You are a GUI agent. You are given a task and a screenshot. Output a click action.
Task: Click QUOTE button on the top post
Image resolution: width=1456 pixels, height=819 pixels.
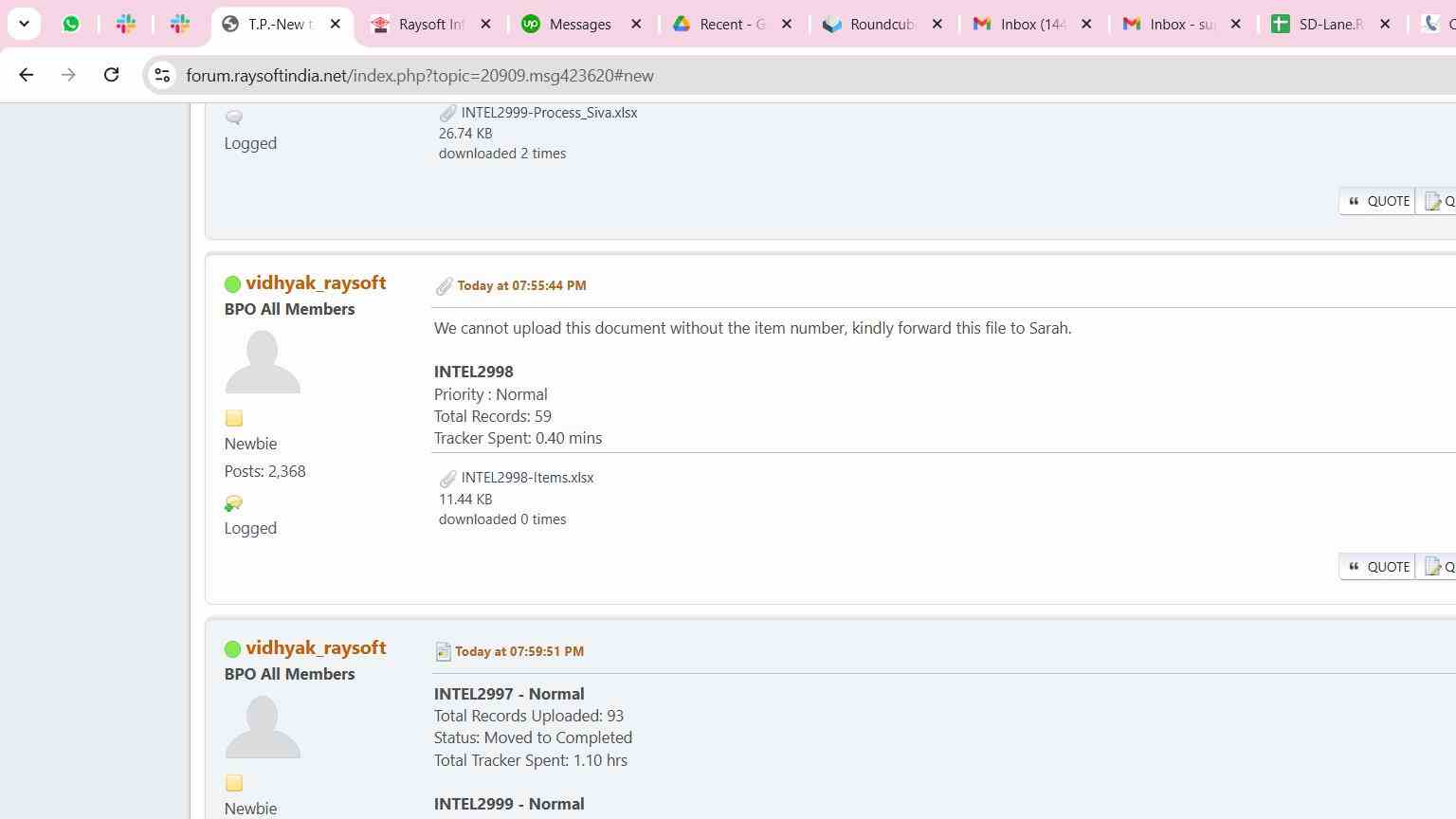point(1378,201)
